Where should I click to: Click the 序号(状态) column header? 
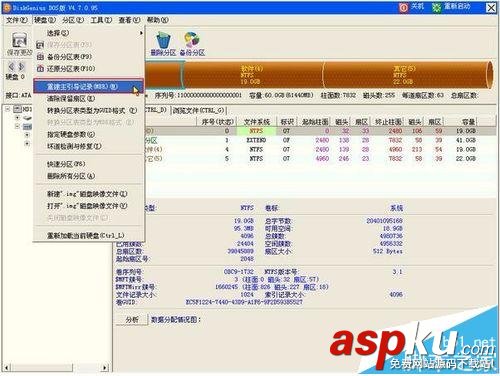217,122
